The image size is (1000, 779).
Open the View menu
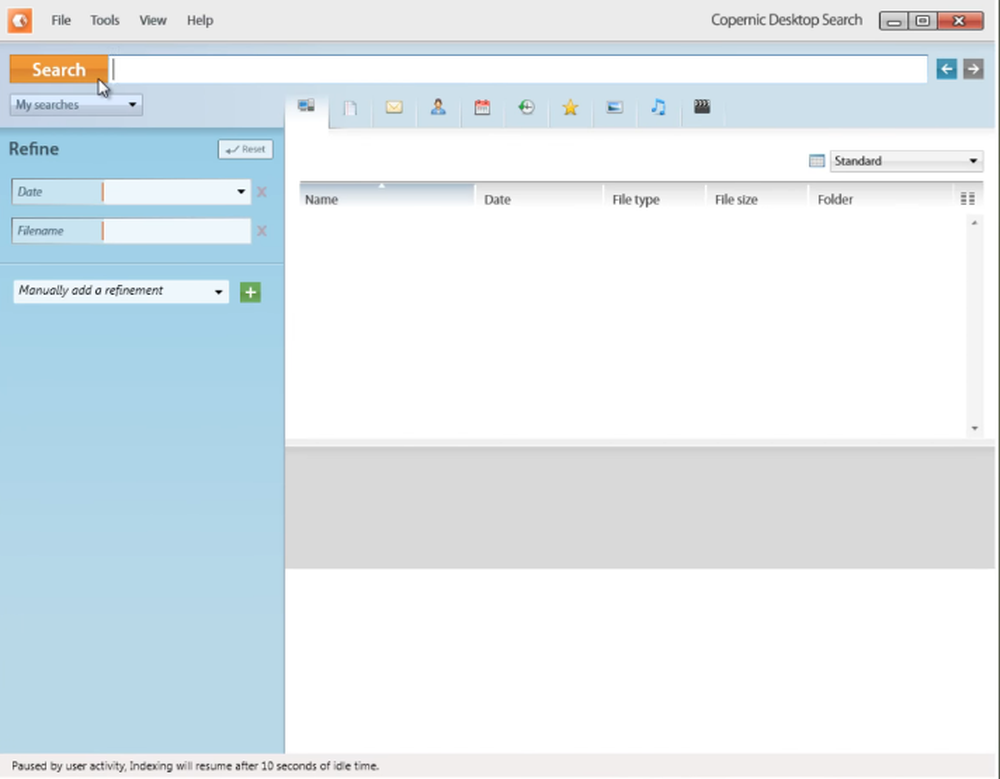coord(153,20)
